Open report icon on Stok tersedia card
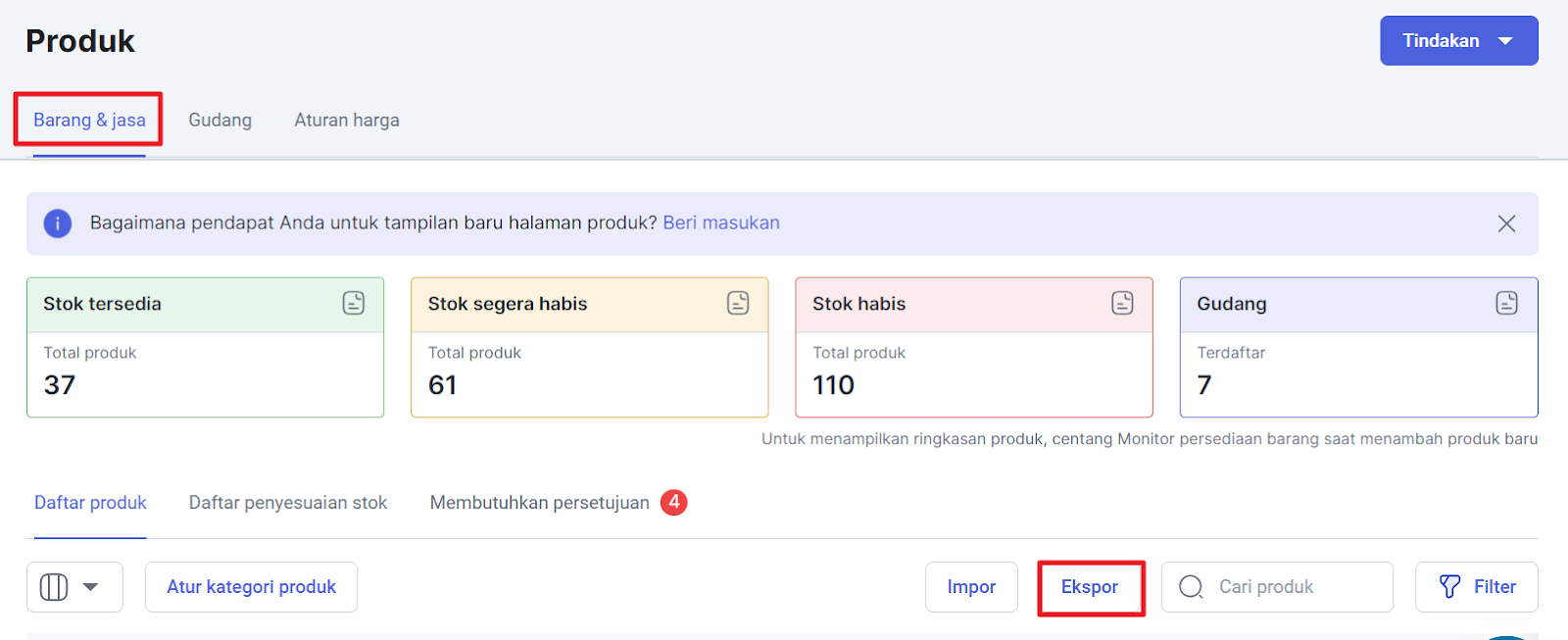 354,303
